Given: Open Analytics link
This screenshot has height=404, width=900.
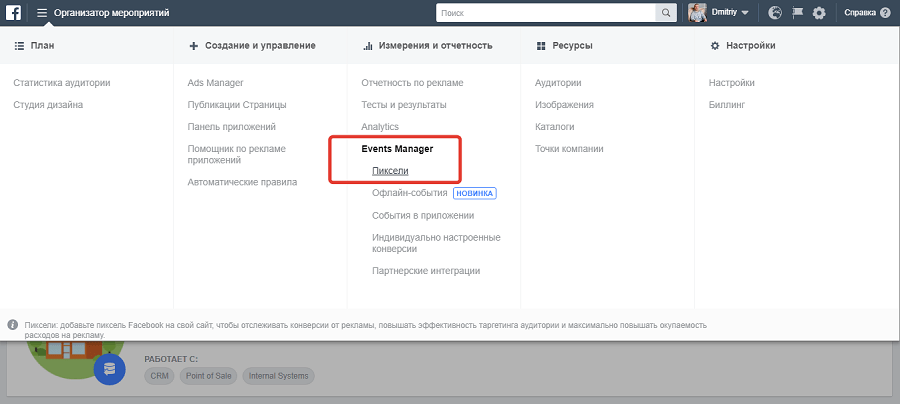Looking at the screenshot, I should click(x=380, y=126).
